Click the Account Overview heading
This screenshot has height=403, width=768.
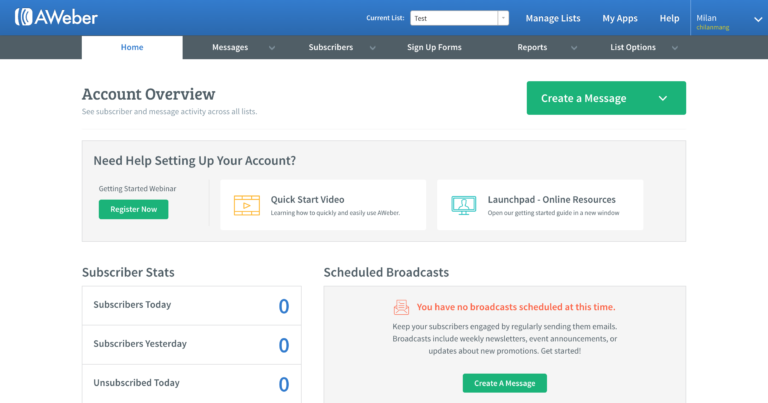point(148,94)
